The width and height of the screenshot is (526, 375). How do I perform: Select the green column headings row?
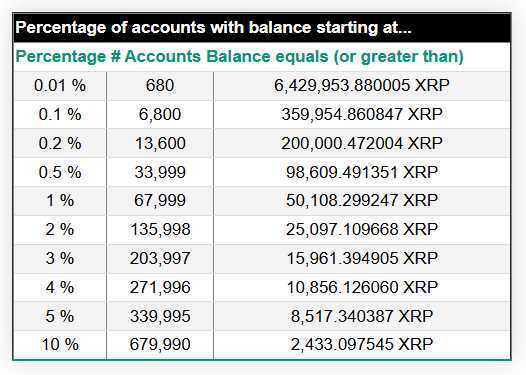[x=262, y=56]
